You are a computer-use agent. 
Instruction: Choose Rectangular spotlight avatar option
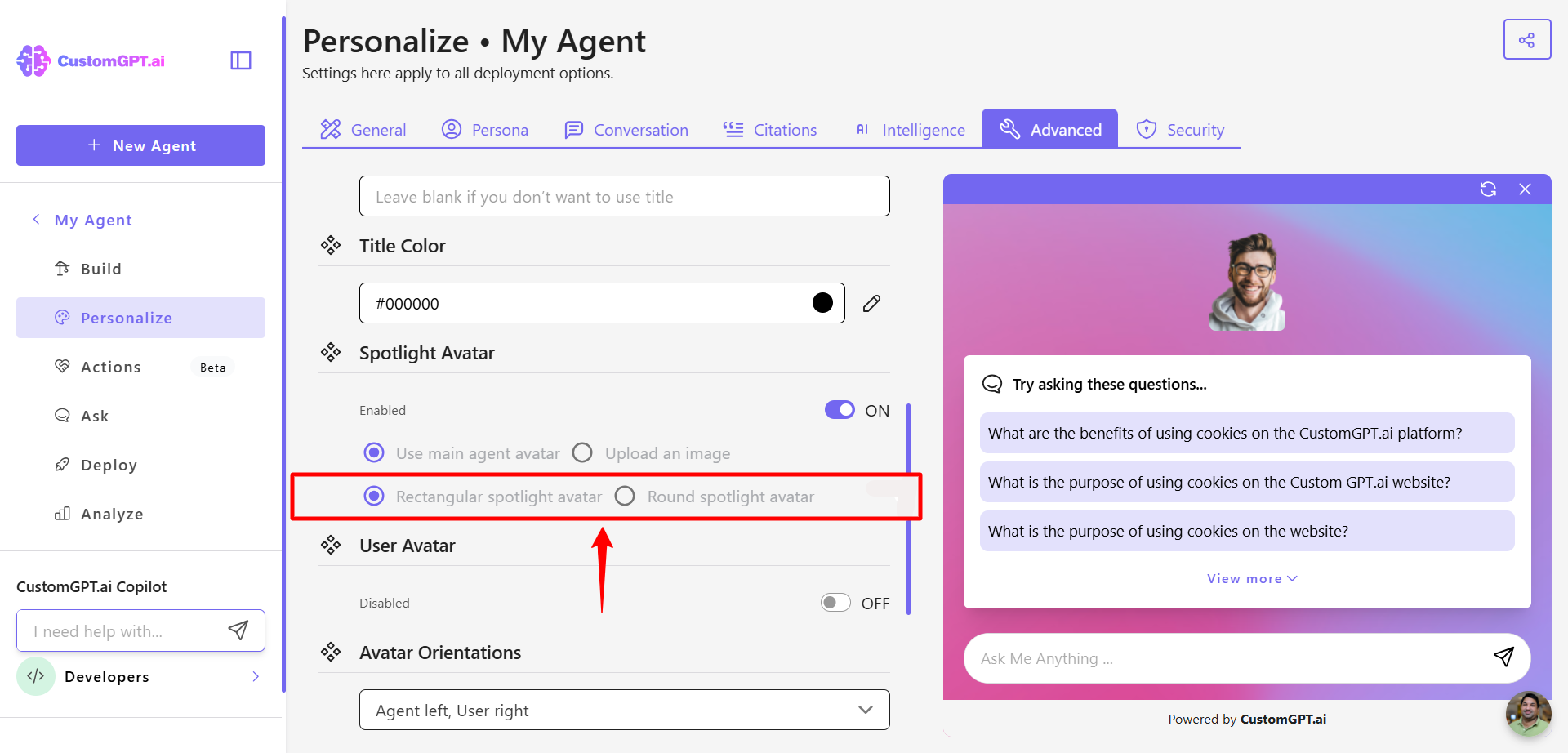[374, 496]
